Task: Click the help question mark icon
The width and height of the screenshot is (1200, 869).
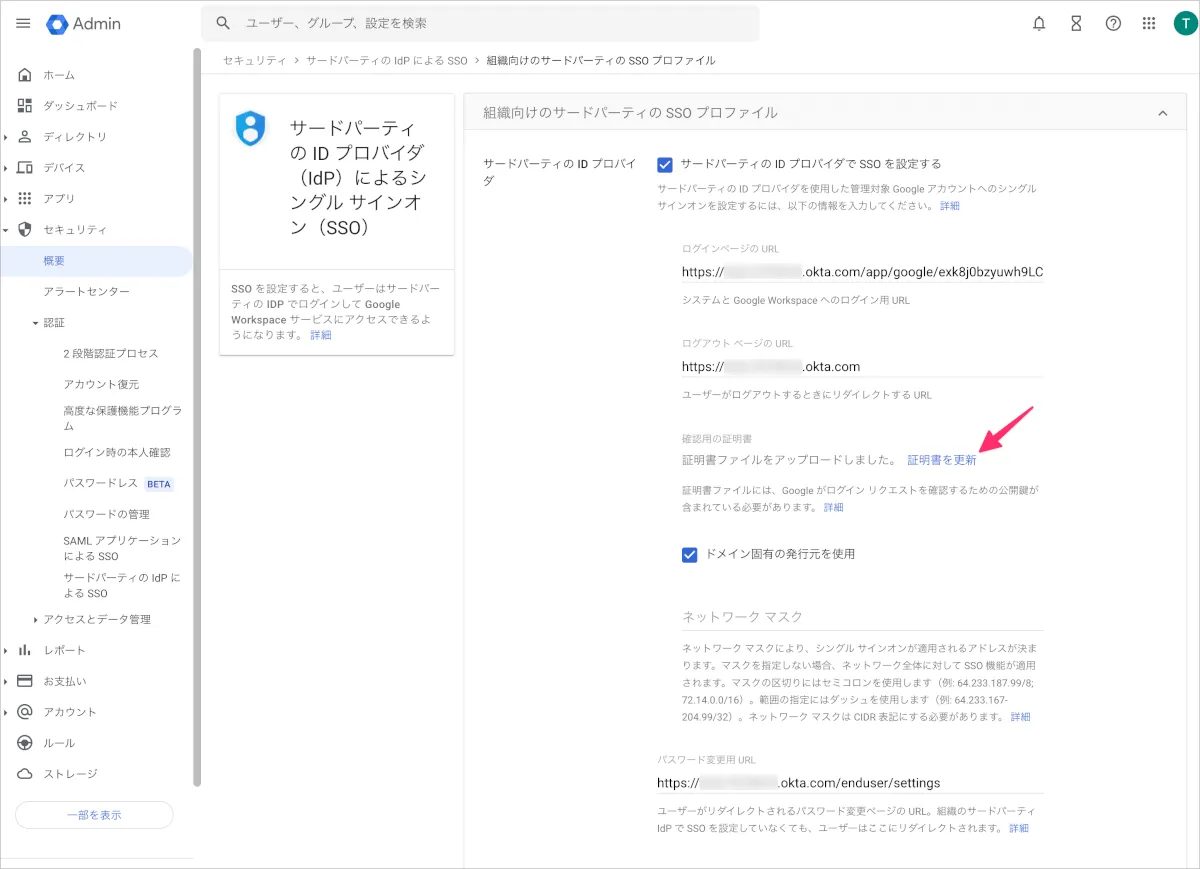Action: click(x=1113, y=23)
